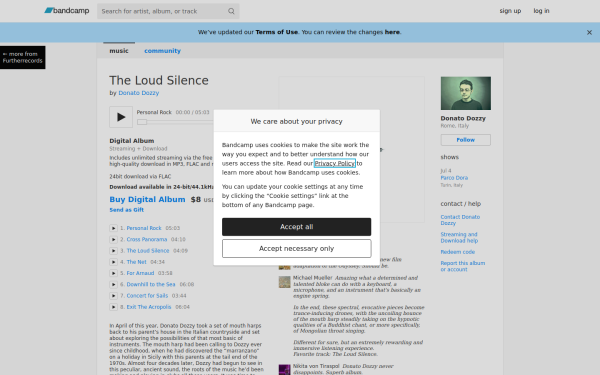Click the 'The Loud Silence' album title
This screenshot has height=375, width=600.
159,80
